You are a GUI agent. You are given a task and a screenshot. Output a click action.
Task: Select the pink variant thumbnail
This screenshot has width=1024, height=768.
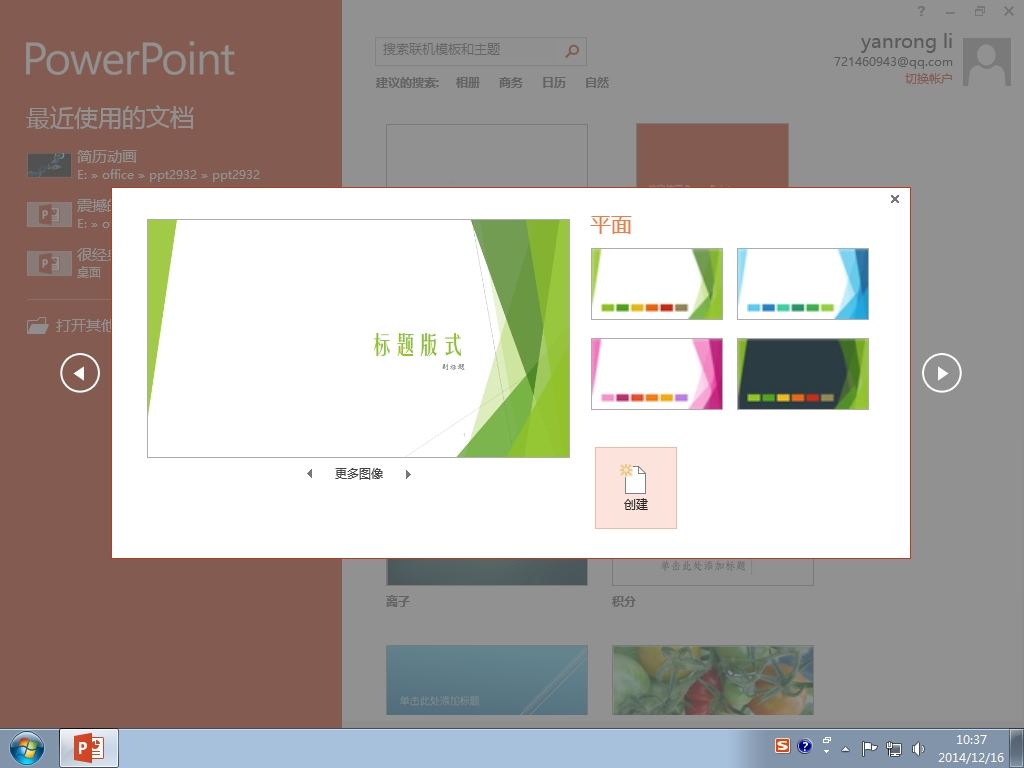tap(656, 374)
